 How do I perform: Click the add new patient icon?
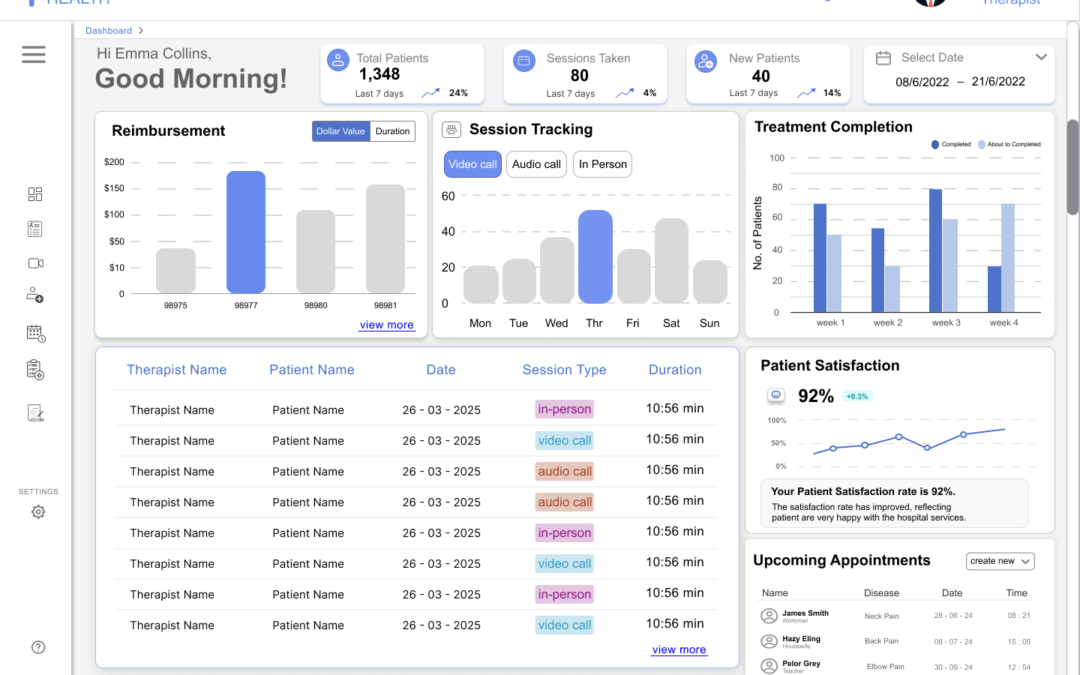coord(35,295)
